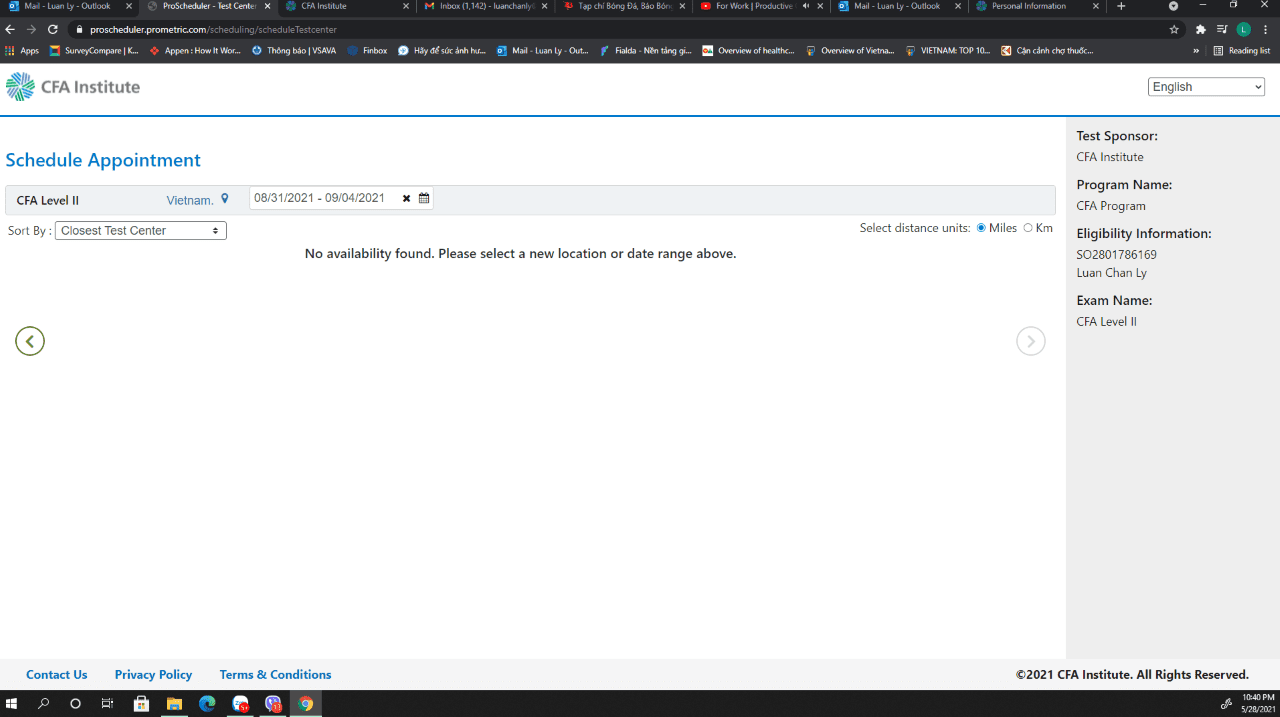Open the Chrome media control icon
The height and width of the screenshot is (717, 1280).
1222,29
